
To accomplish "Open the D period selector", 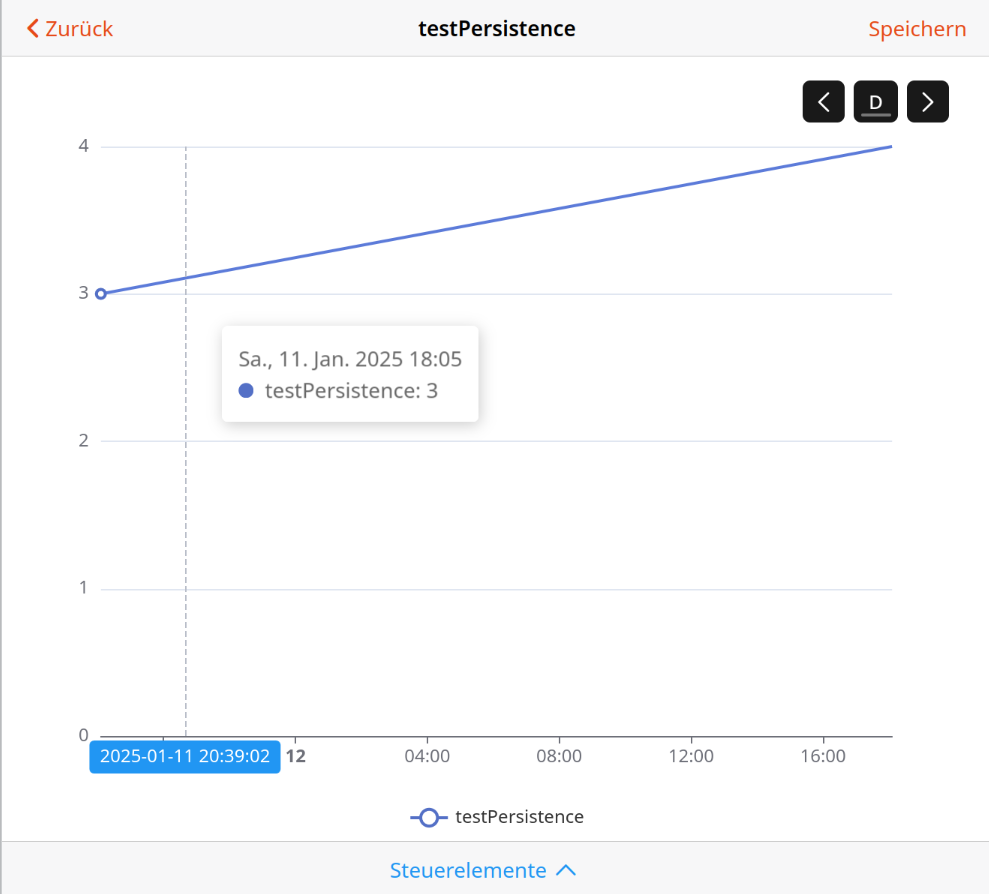I will 875,102.
